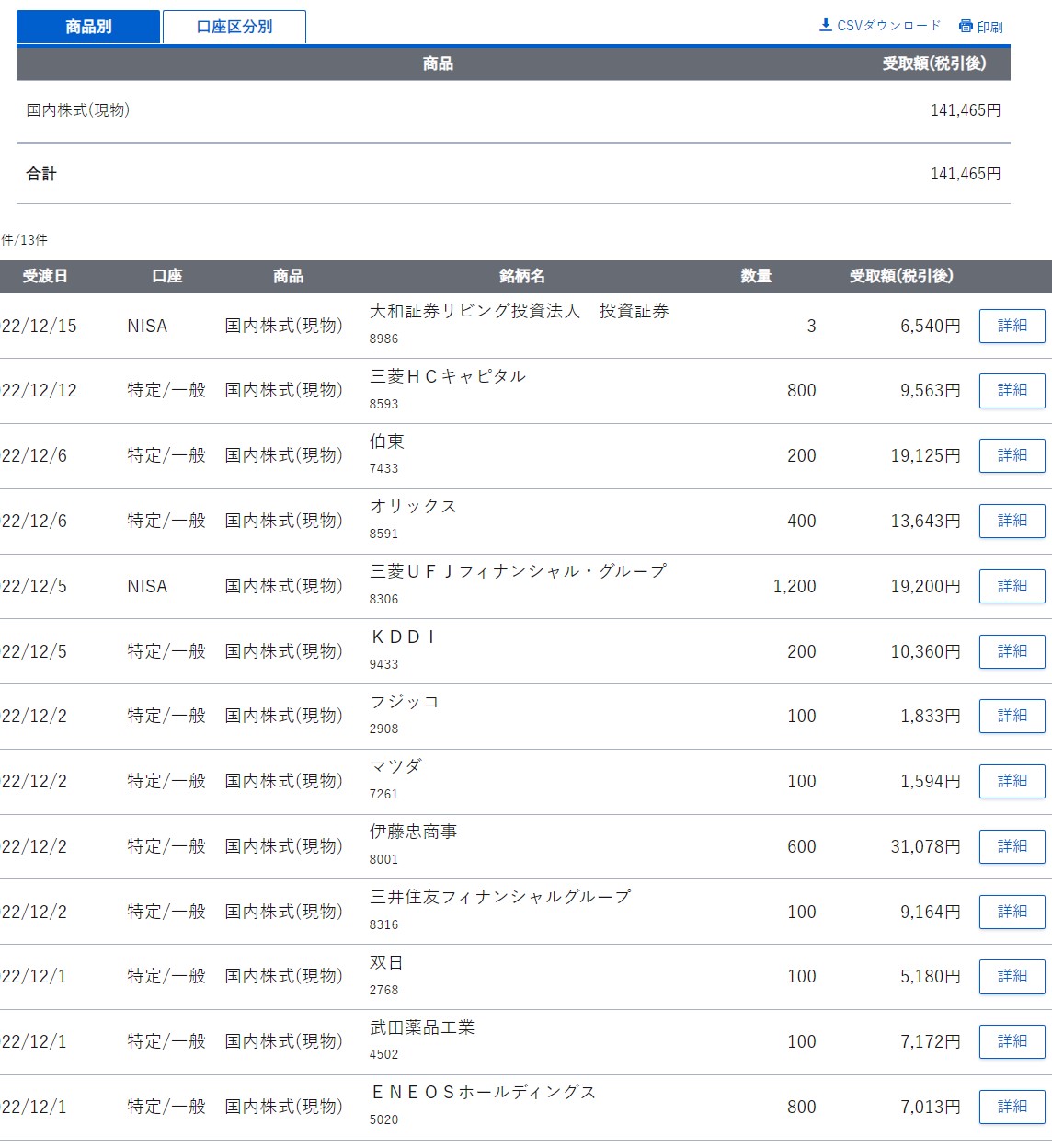Click the 銘柄名 column header

click(521, 276)
